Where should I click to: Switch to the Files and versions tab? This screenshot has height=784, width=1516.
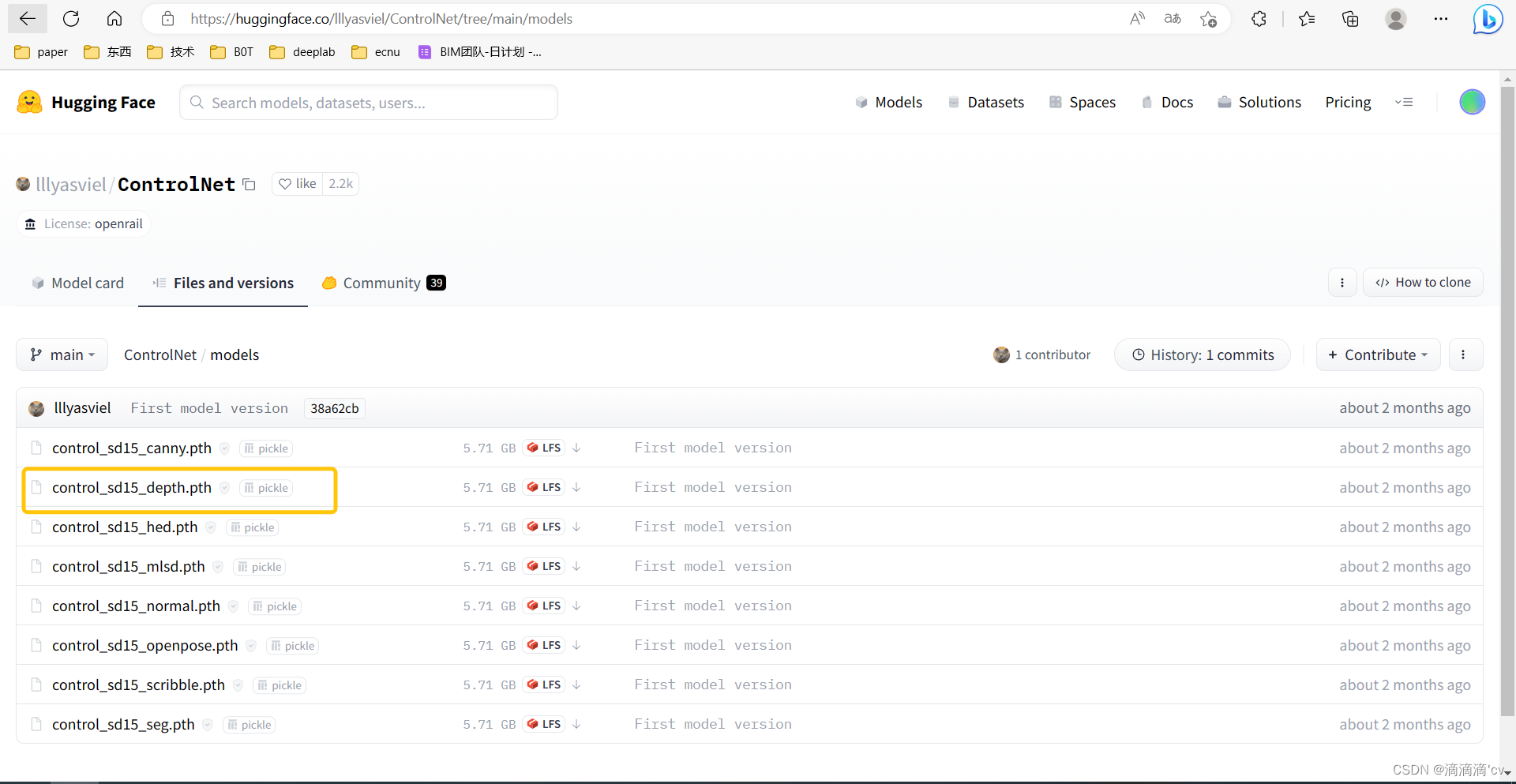tap(223, 283)
